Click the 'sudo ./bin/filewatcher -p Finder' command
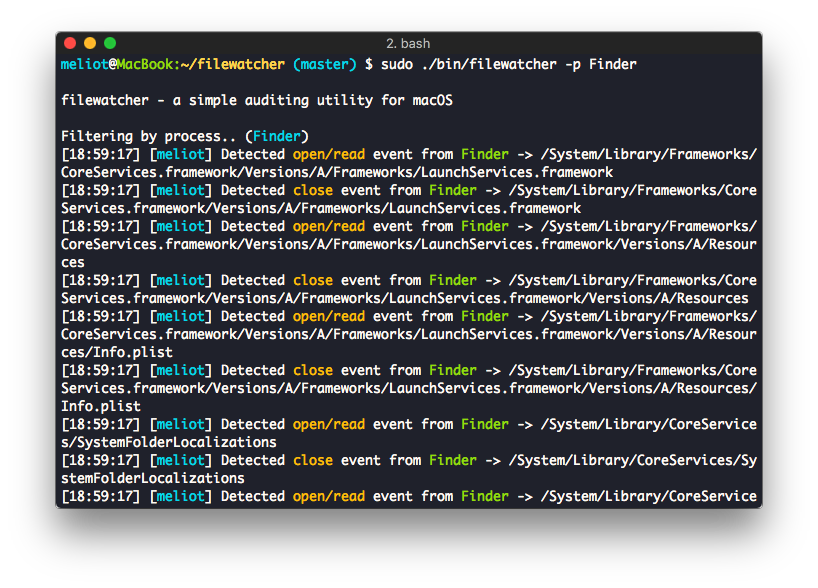This screenshot has height=588, width=818. [x=509, y=65]
